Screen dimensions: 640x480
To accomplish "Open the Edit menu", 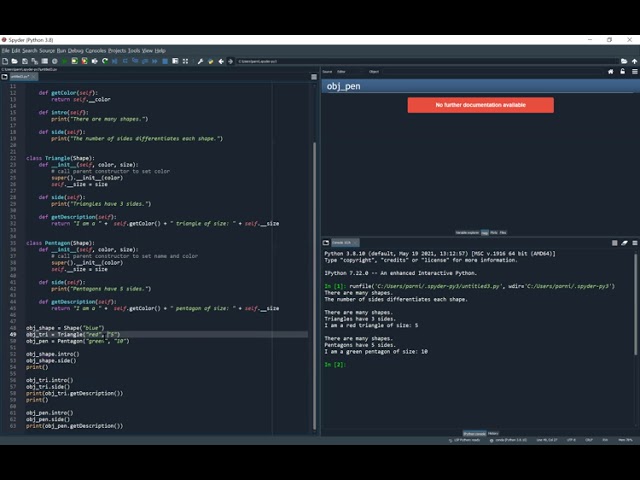I will [x=16, y=51].
